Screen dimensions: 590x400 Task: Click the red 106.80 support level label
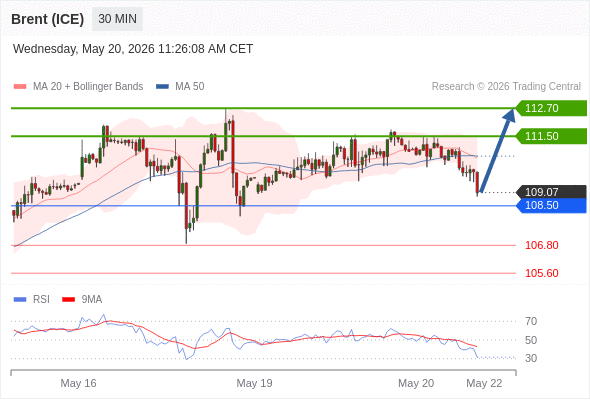point(541,245)
